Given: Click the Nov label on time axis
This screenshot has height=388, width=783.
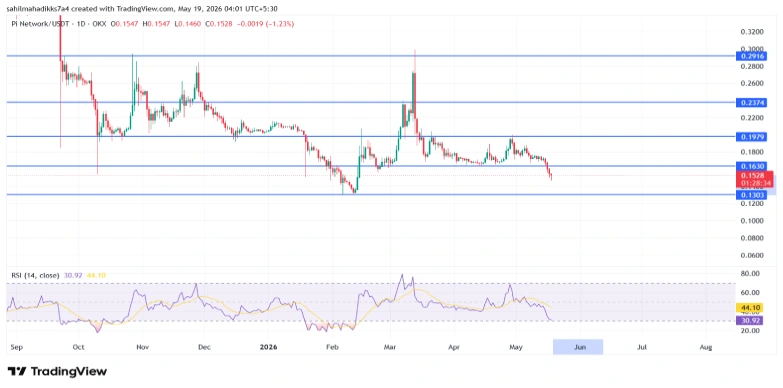Looking at the screenshot, I should (142, 346).
